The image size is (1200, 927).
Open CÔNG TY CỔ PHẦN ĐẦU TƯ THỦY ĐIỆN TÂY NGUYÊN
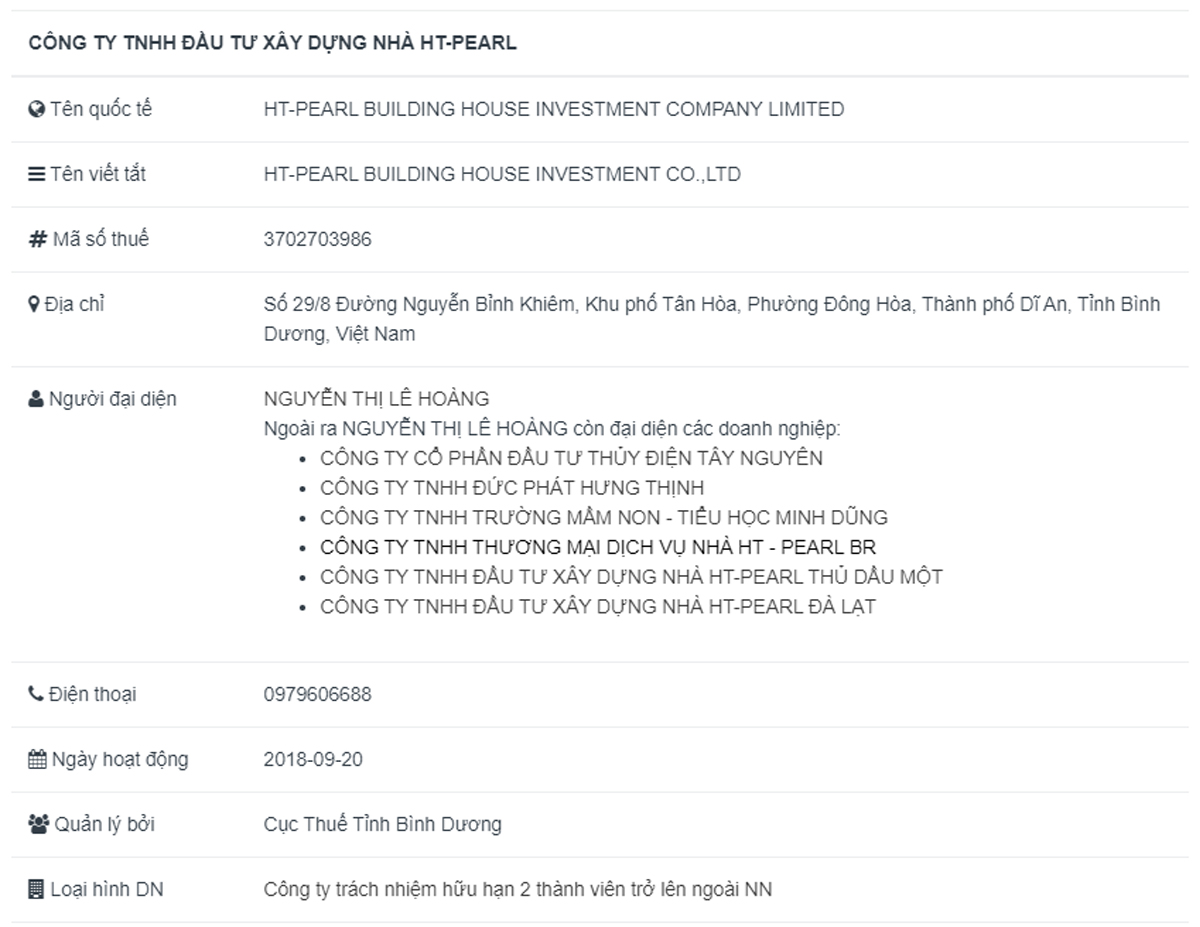(571, 459)
